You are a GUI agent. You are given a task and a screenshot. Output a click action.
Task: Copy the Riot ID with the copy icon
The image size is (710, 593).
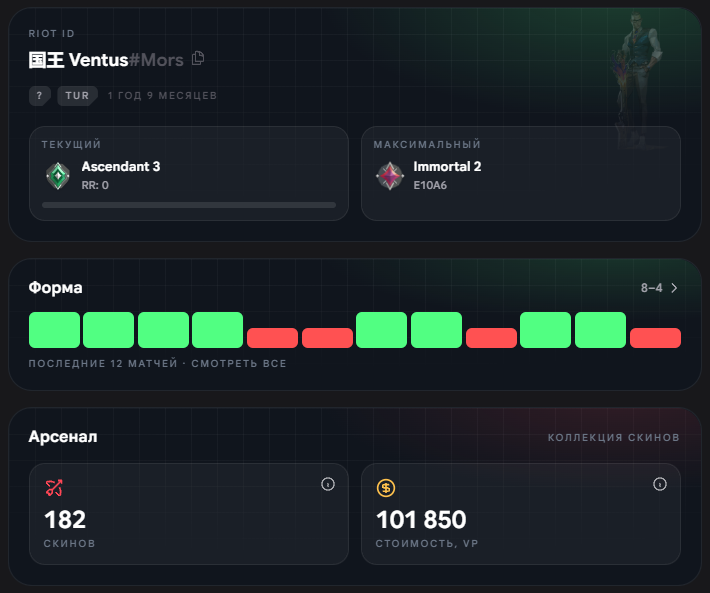[198, 58]
